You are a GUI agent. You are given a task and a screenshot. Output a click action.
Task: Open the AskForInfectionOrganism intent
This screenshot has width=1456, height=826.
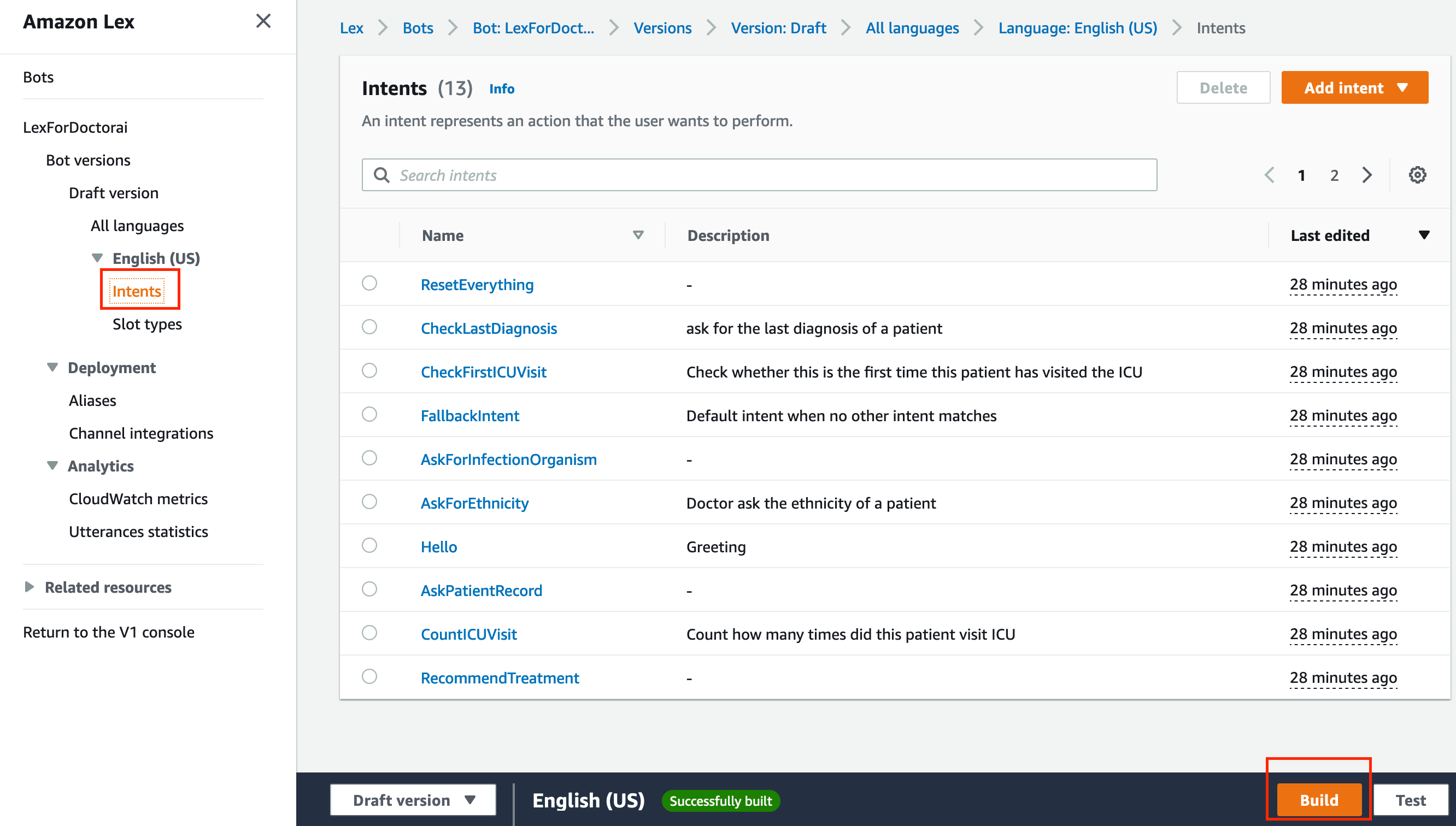tap(508, 459)
